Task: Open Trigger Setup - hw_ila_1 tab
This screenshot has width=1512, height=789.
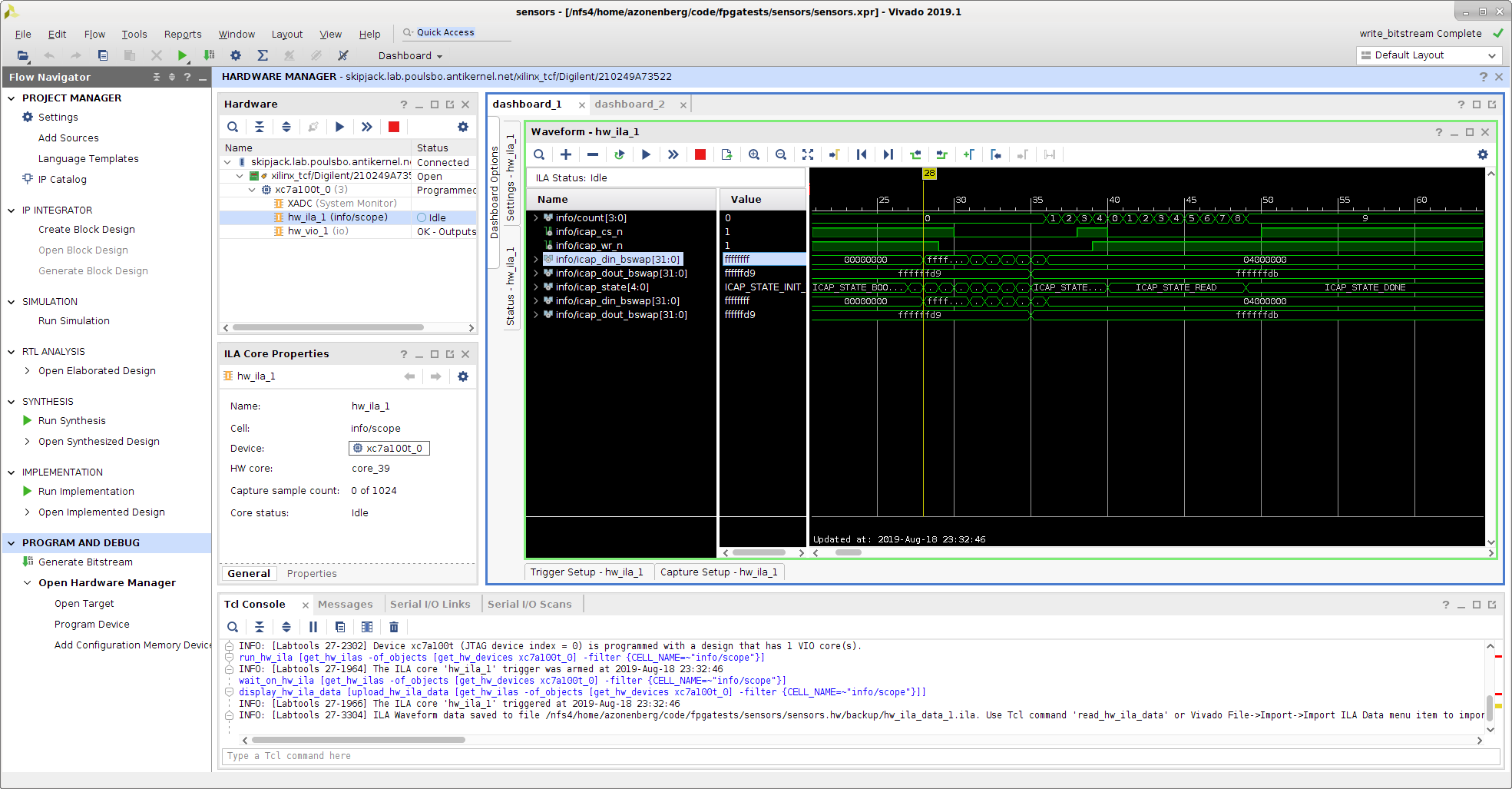Action: tap(587, 572)
